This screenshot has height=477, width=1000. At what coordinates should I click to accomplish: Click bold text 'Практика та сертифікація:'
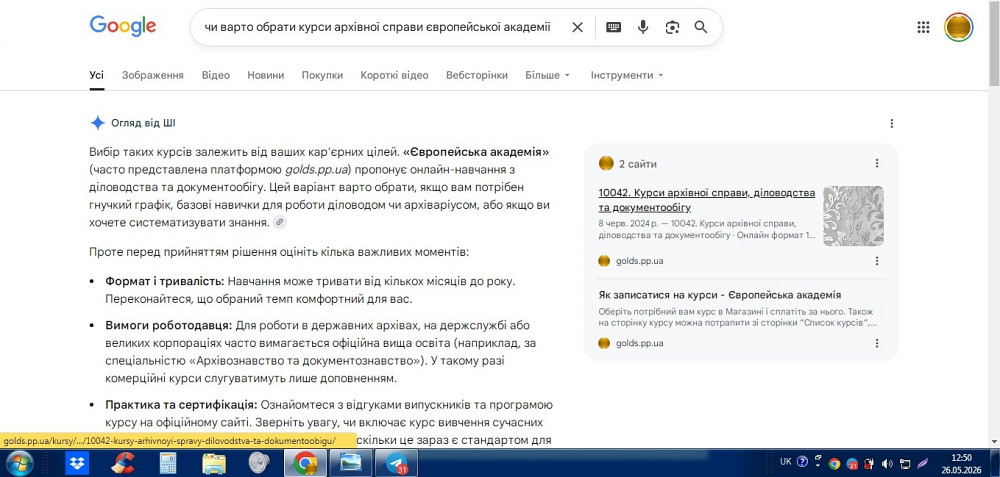(181, 405)
